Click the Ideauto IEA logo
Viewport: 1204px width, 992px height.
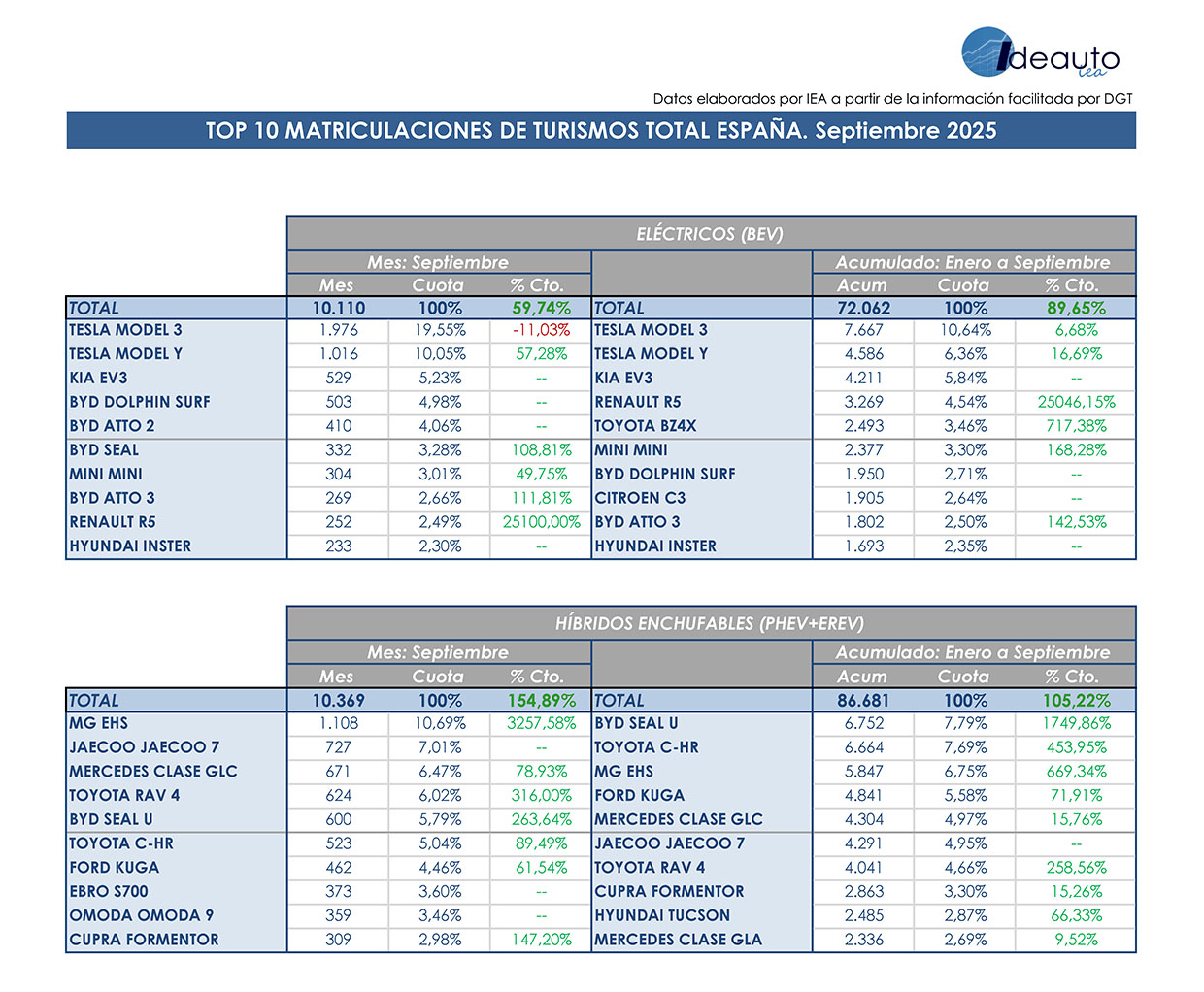click(1040, 52)
